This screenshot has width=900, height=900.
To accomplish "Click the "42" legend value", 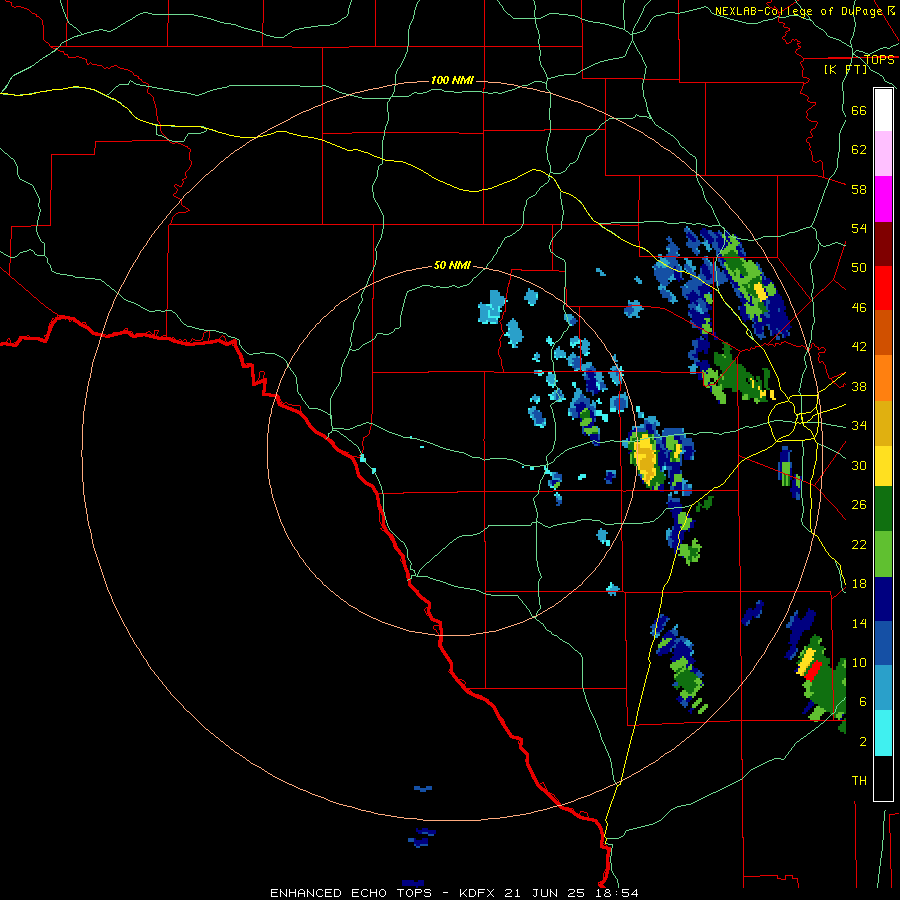I will [859, 347].
